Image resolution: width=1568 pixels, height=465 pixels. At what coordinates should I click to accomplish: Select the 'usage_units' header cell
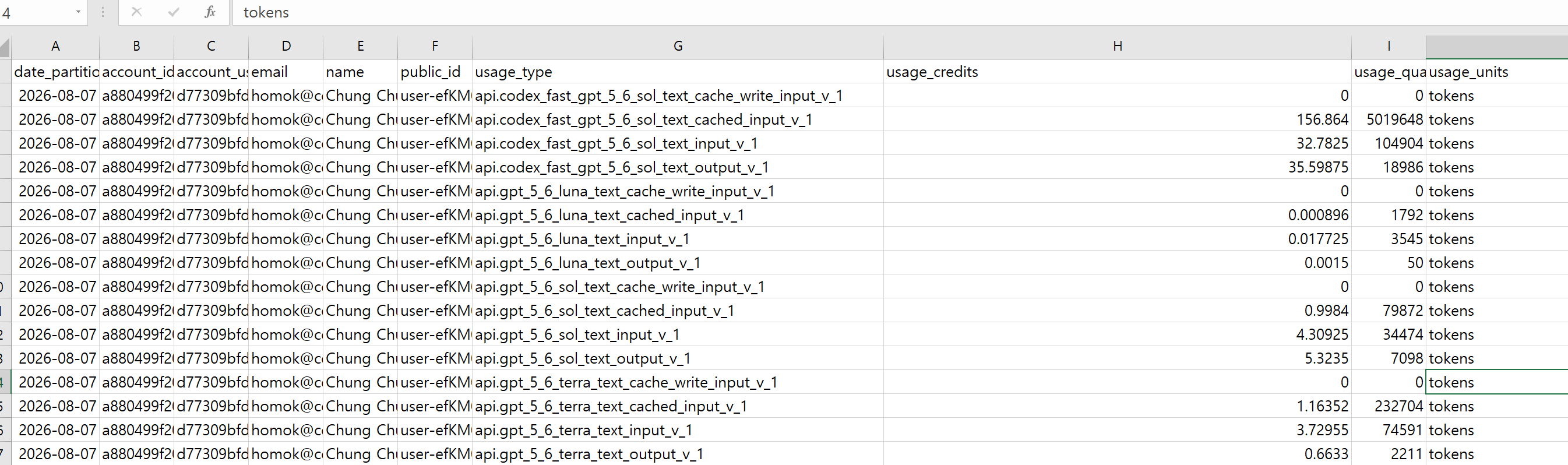click(x=1497, y=72)
